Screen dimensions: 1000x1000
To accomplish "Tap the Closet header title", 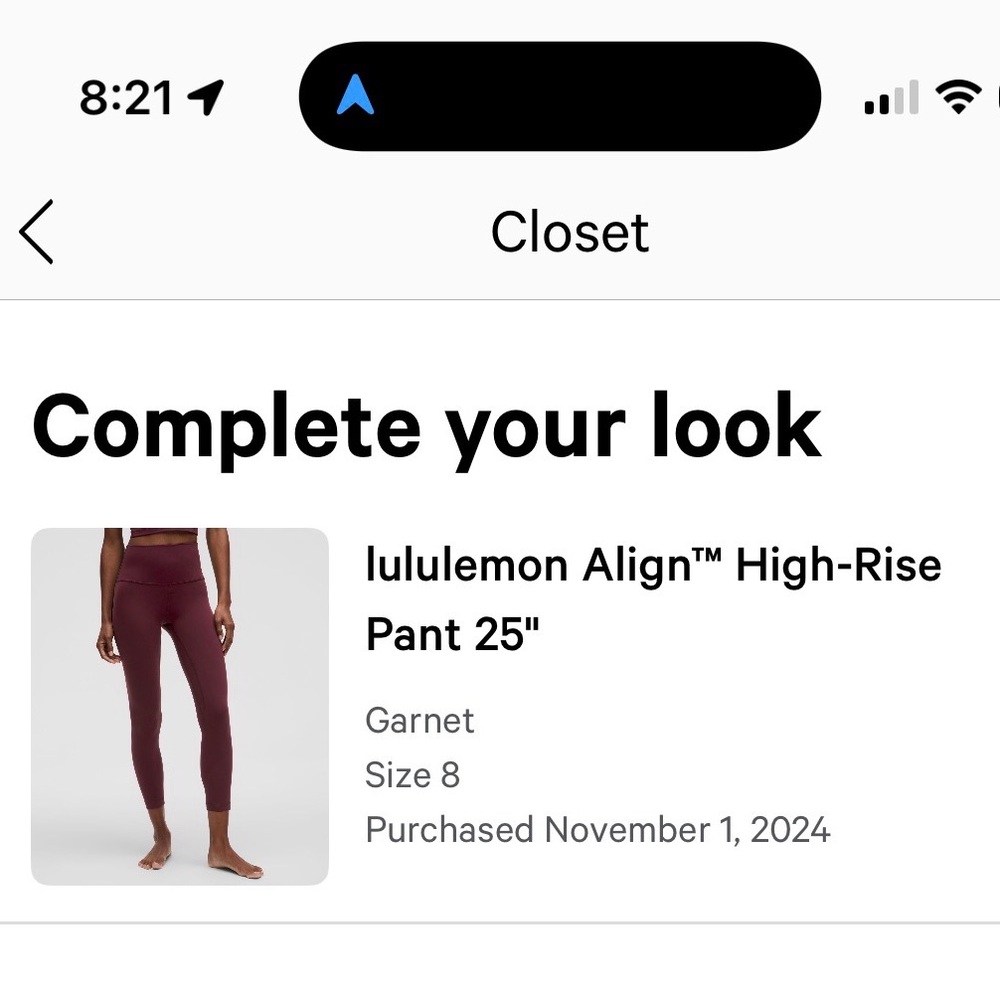I will point(569,232).
